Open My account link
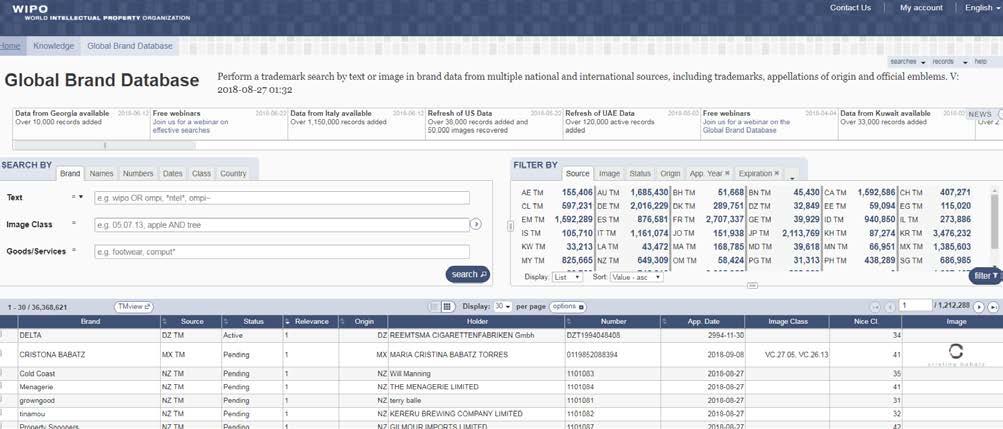The image size is (1003, 429). click(921, 8)
